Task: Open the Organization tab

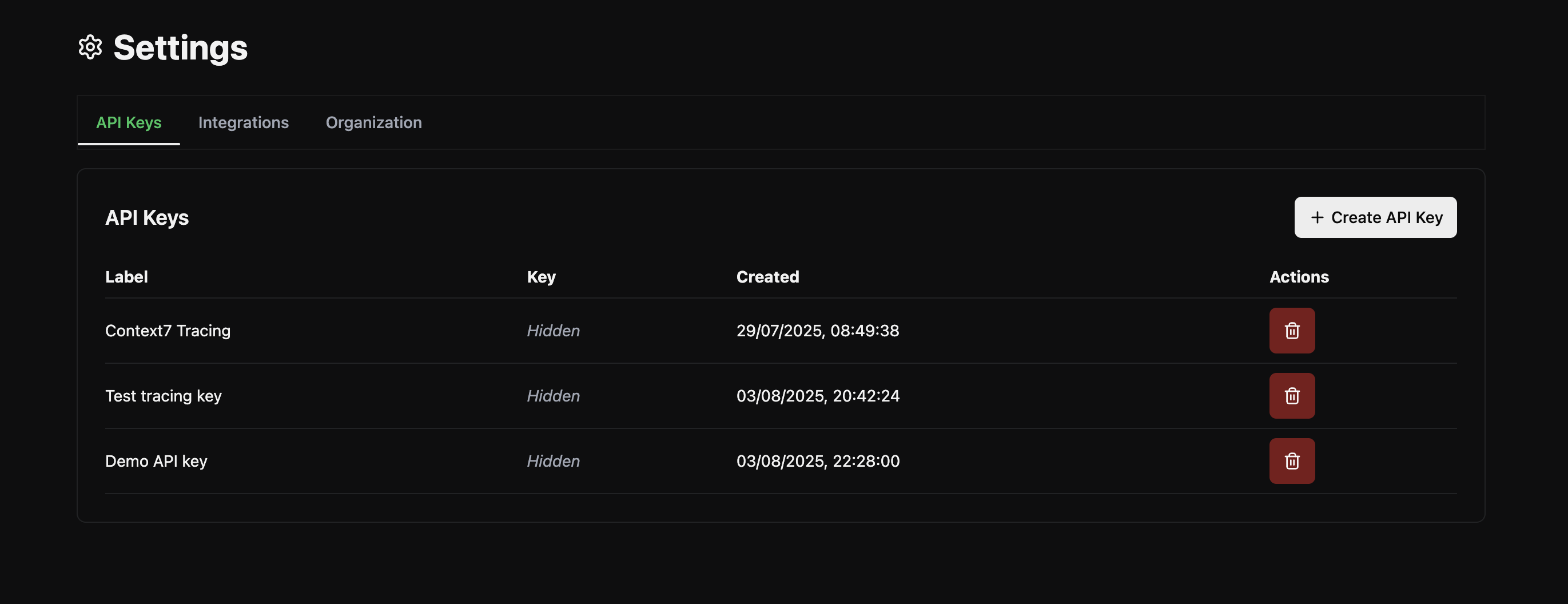Action: pos(375,122)
